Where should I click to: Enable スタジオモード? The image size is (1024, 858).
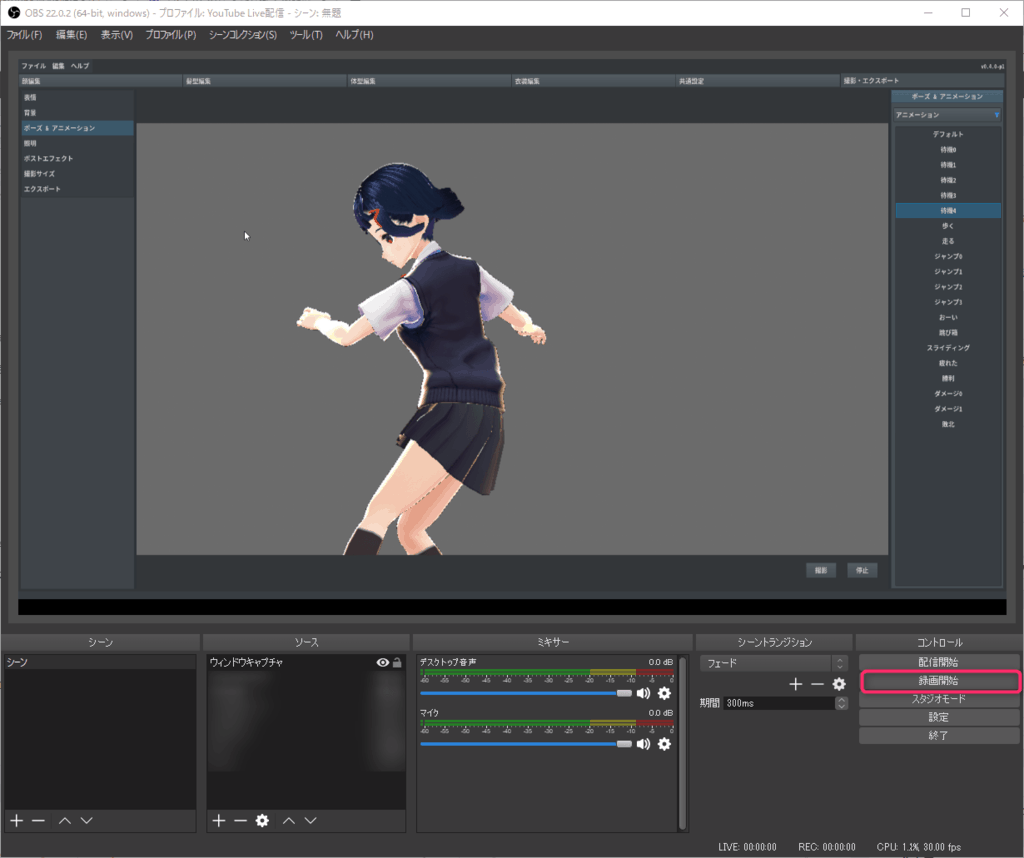pyautogui.click(x=938, y=699)
